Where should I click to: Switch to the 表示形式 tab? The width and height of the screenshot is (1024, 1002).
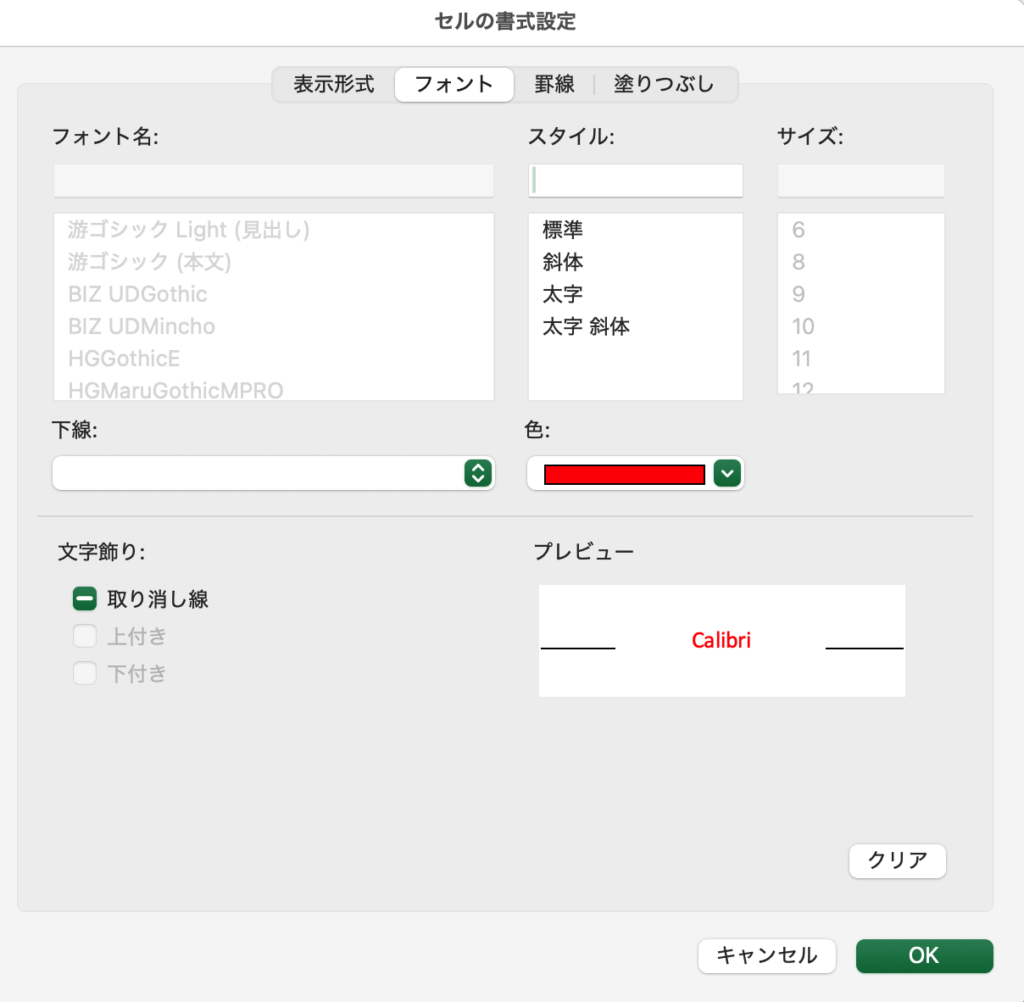pos(334,84)
